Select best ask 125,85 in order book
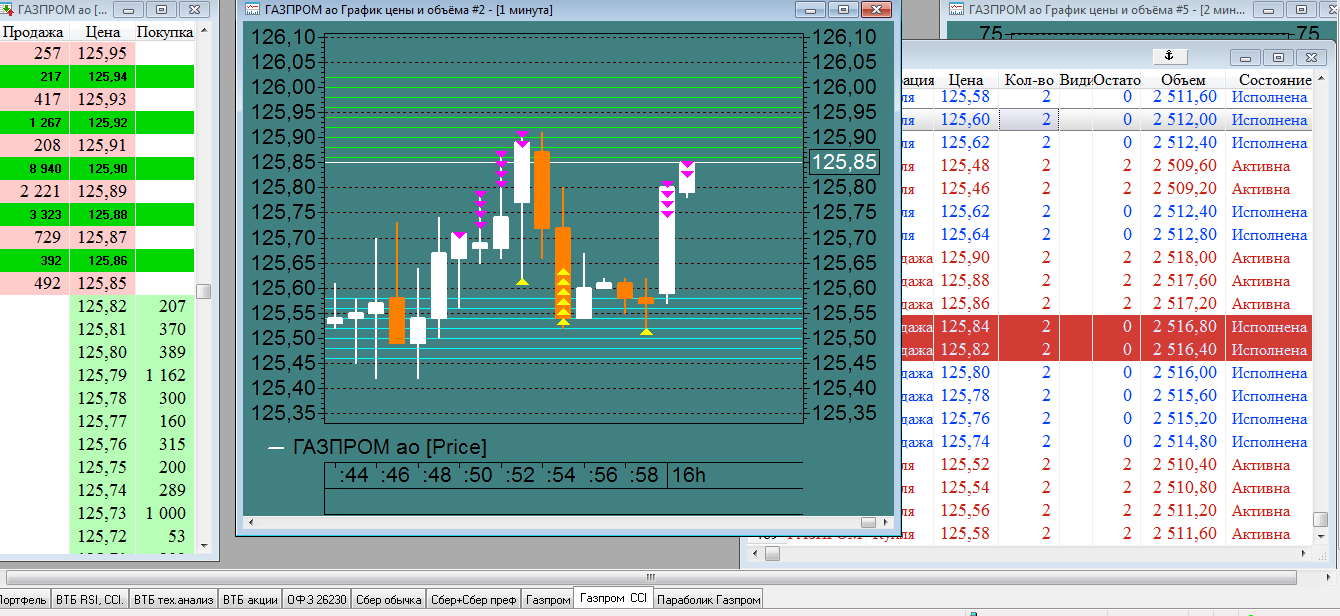This screenshot has width=1340, height=616. pos(102,284)
